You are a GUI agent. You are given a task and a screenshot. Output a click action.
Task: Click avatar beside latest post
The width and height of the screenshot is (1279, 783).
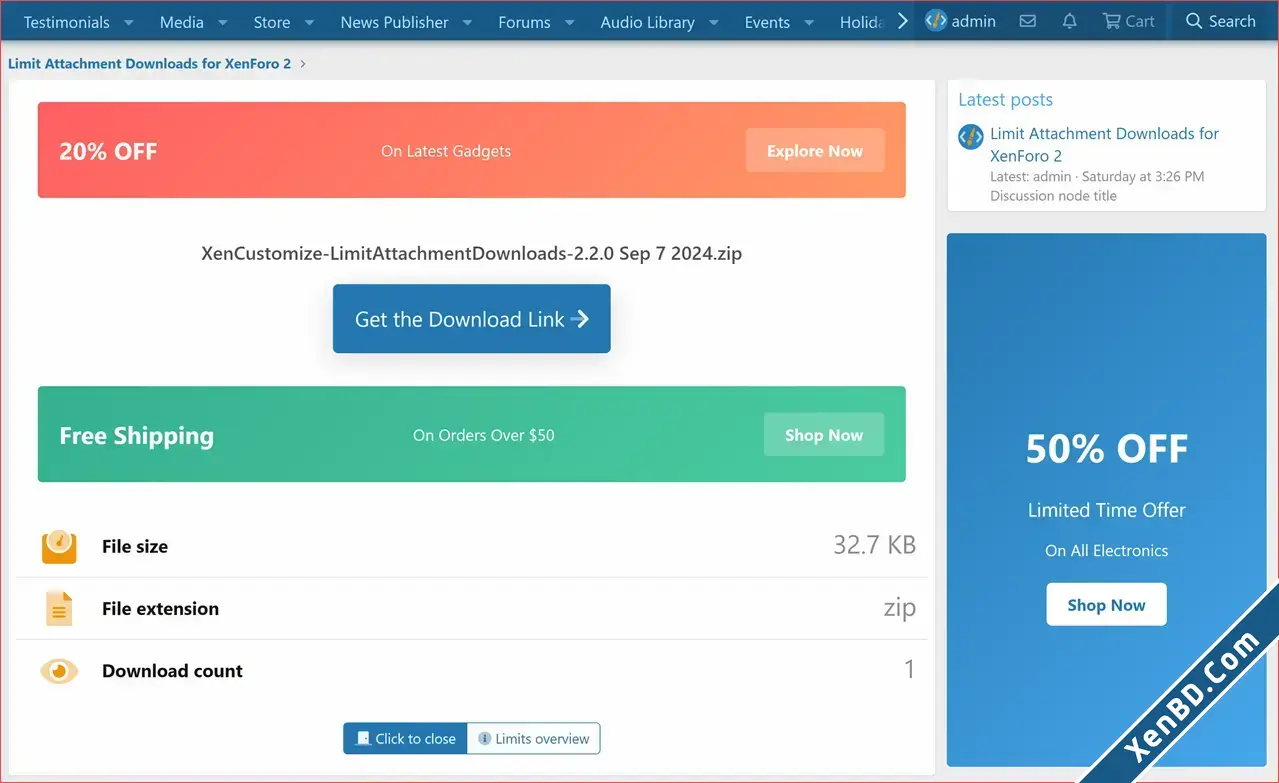coord(971,137)
